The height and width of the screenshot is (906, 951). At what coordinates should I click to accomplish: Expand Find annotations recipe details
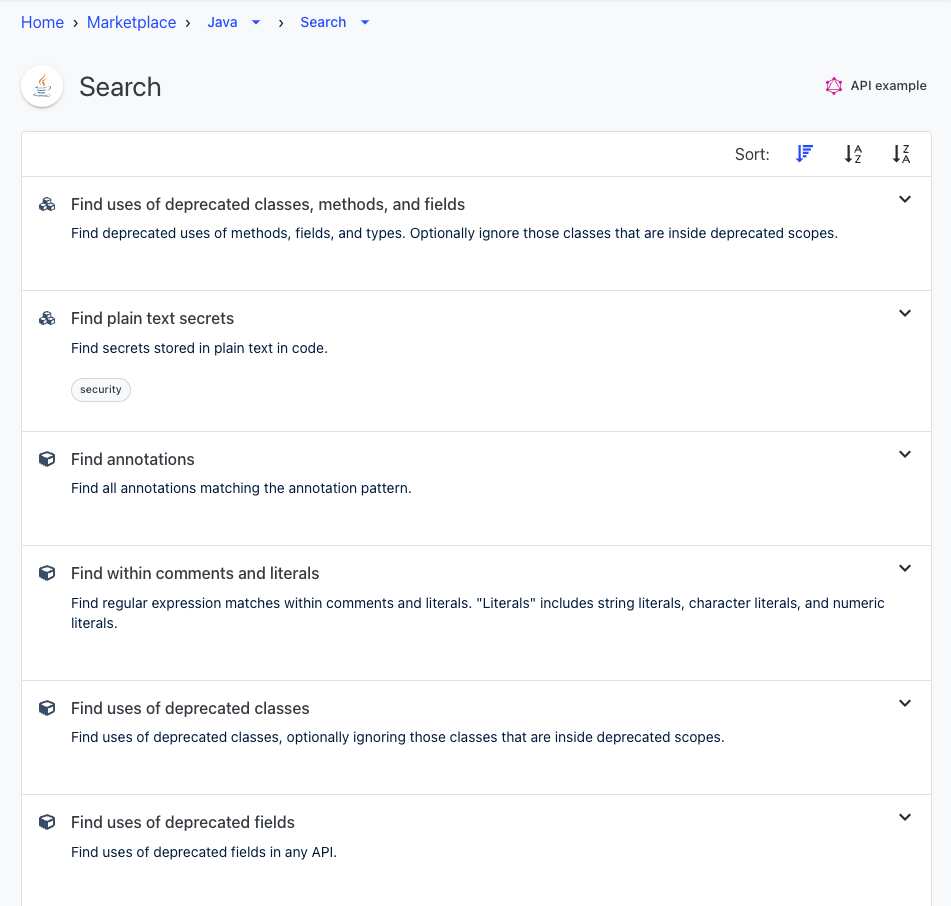pyautogui.click(x=904, y=454)
